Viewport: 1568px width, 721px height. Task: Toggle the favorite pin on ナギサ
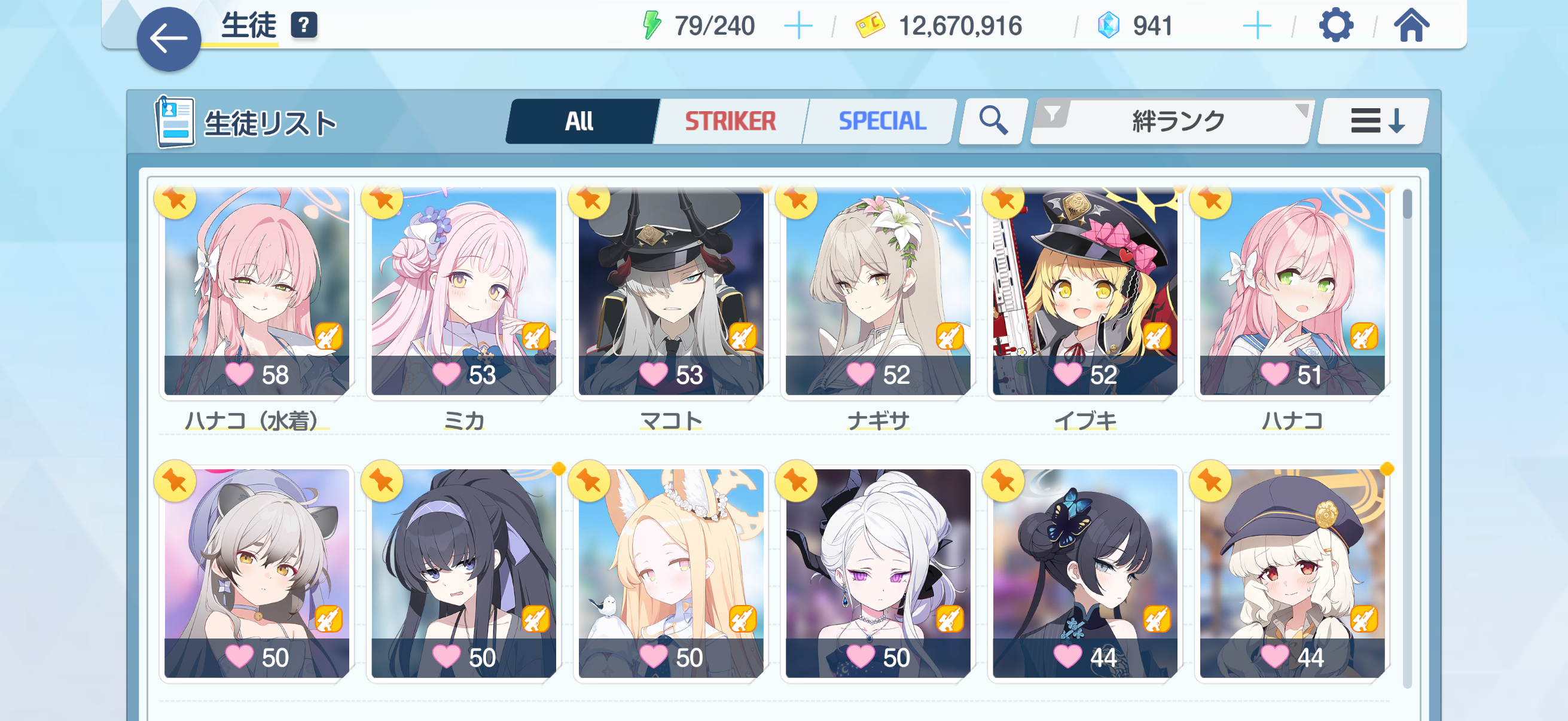pos(795,199)
